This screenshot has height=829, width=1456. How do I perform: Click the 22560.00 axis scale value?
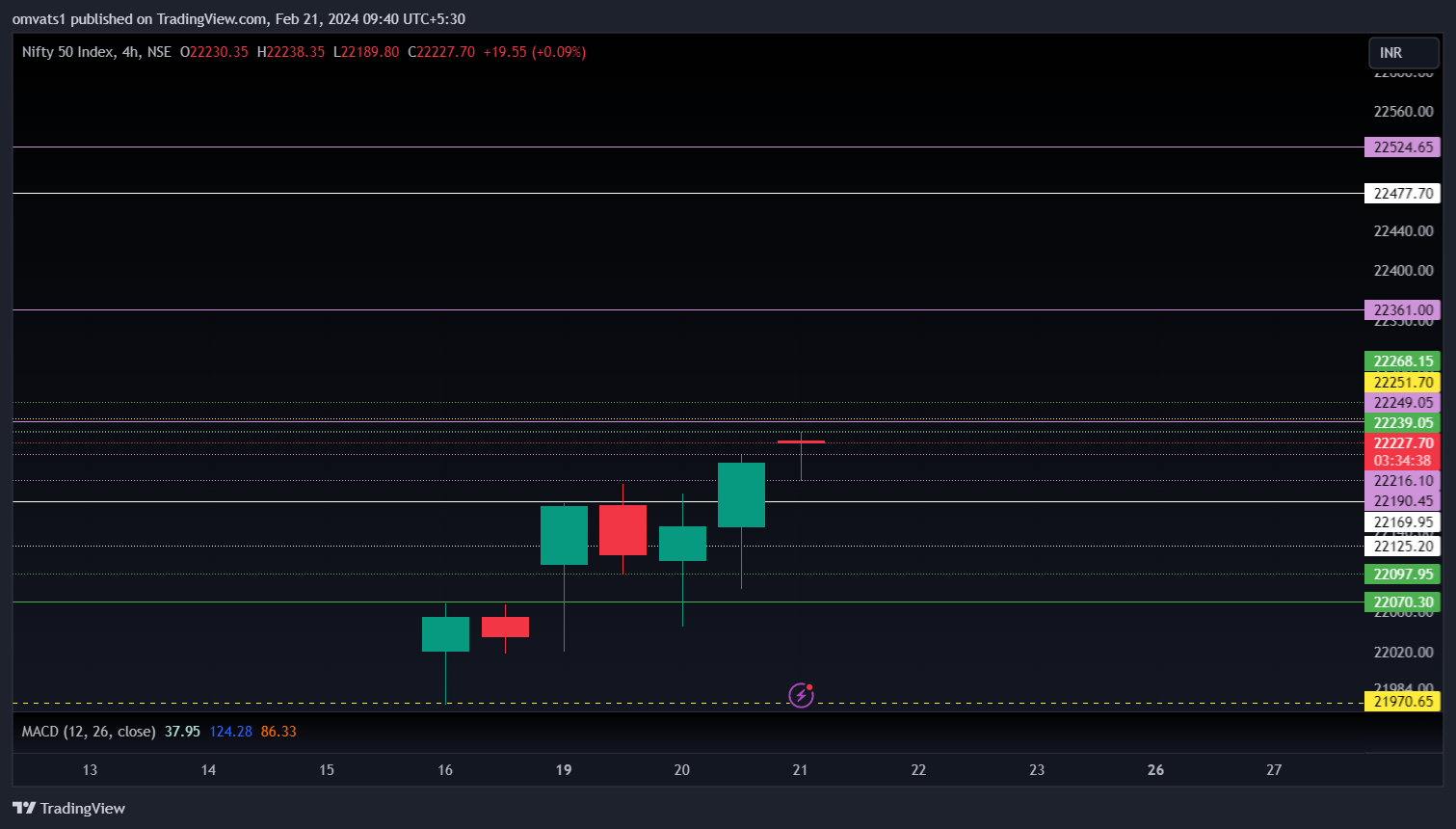pos(1403,112)
